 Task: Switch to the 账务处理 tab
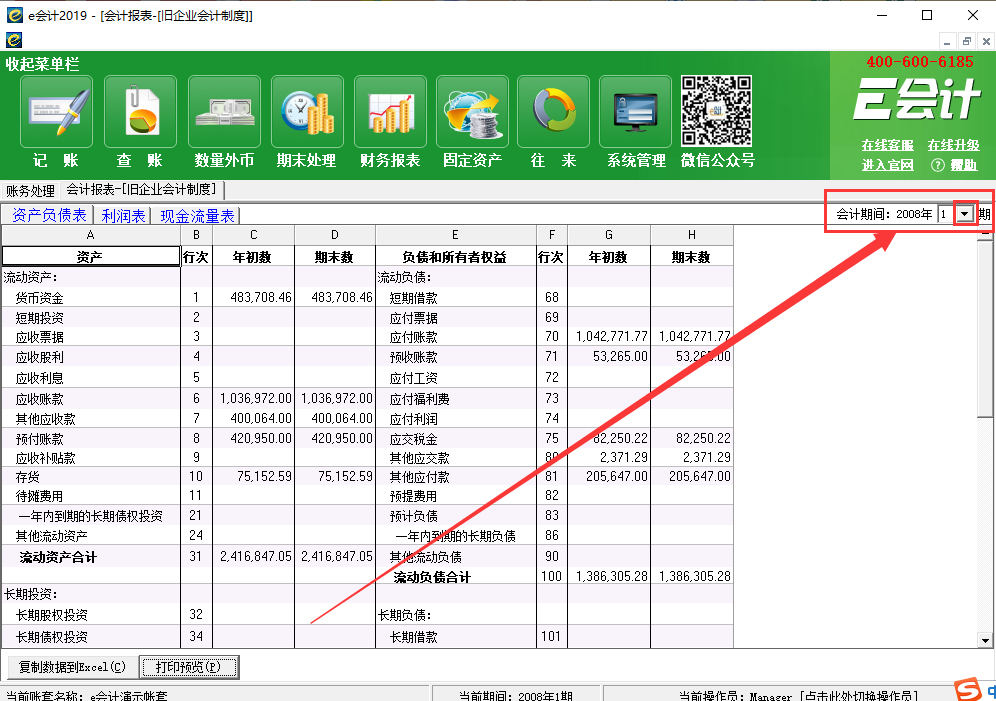coord(30,190)
